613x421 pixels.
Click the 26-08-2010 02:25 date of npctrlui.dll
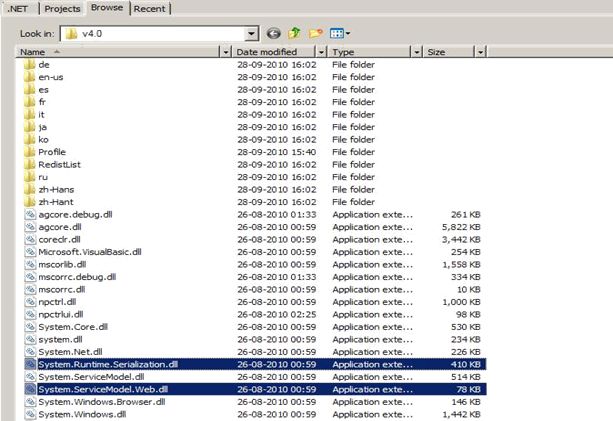[277, 315]
